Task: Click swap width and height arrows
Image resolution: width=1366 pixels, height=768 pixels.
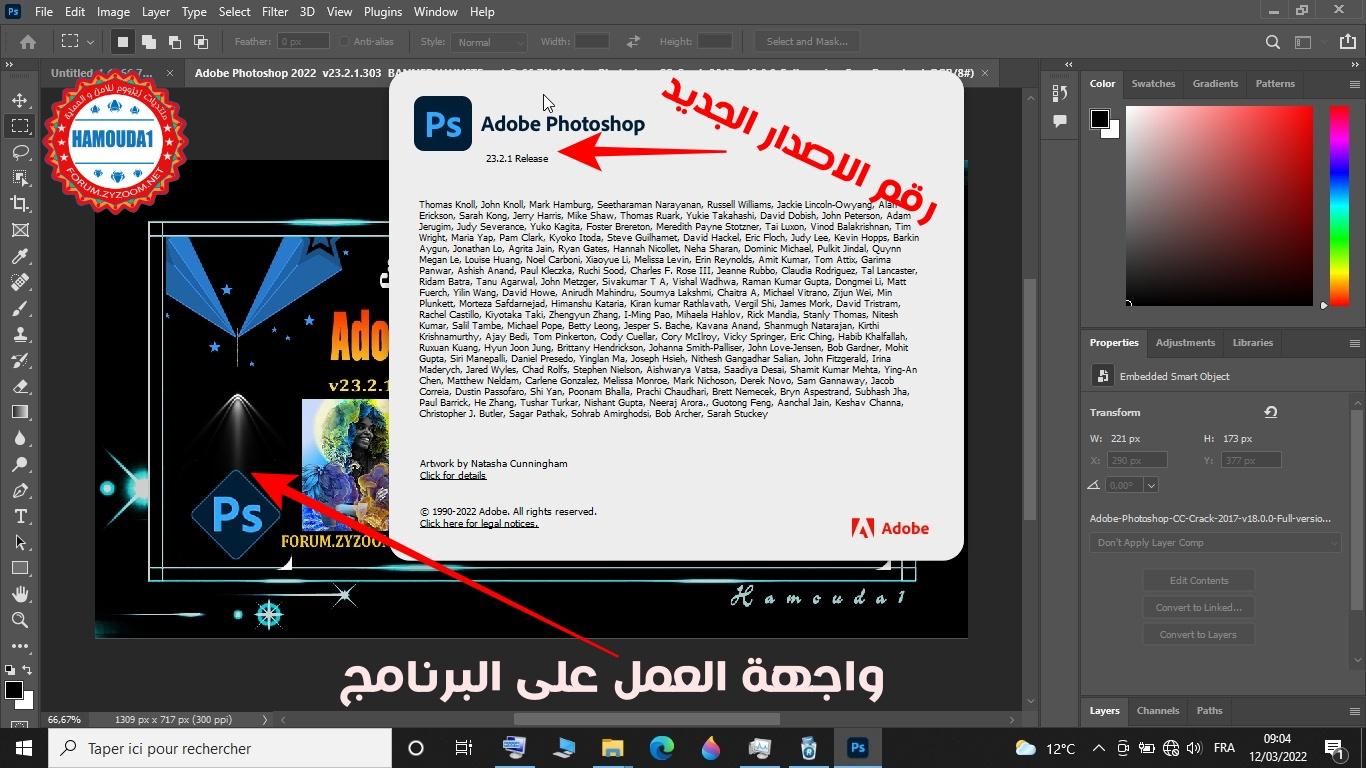Action: point(633,42)
